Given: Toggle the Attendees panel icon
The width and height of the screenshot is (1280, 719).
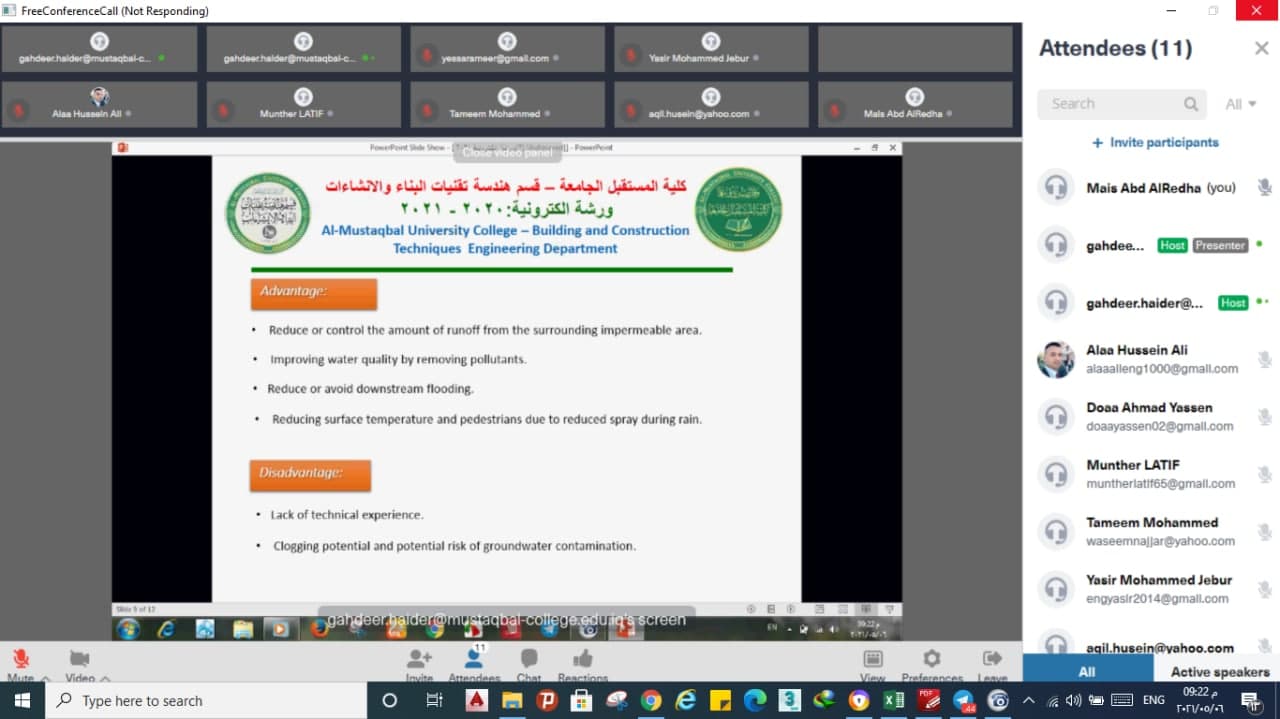Looking at the screenshot, I should point(474,657).
